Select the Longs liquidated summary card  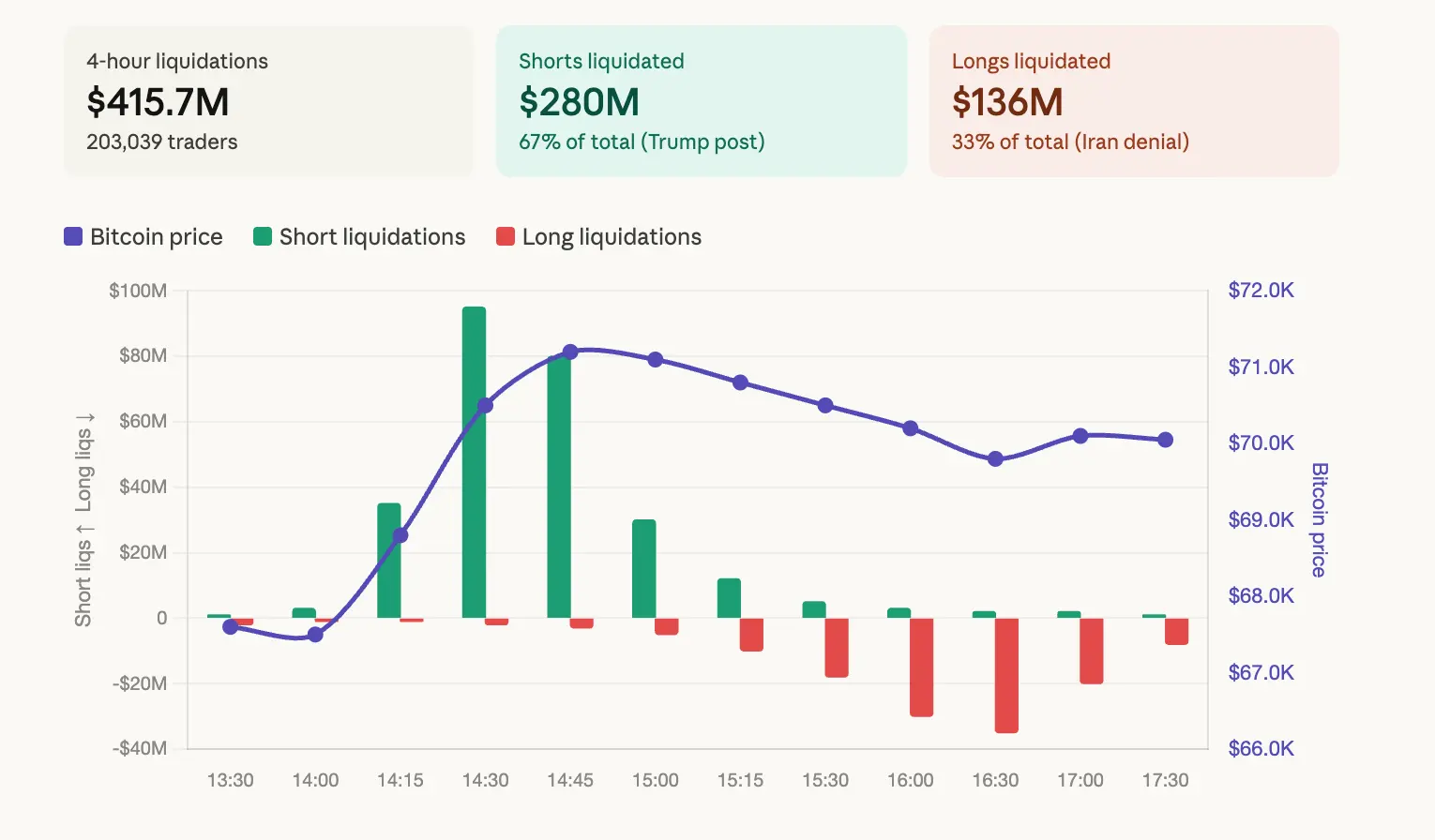pos(1133,101)
